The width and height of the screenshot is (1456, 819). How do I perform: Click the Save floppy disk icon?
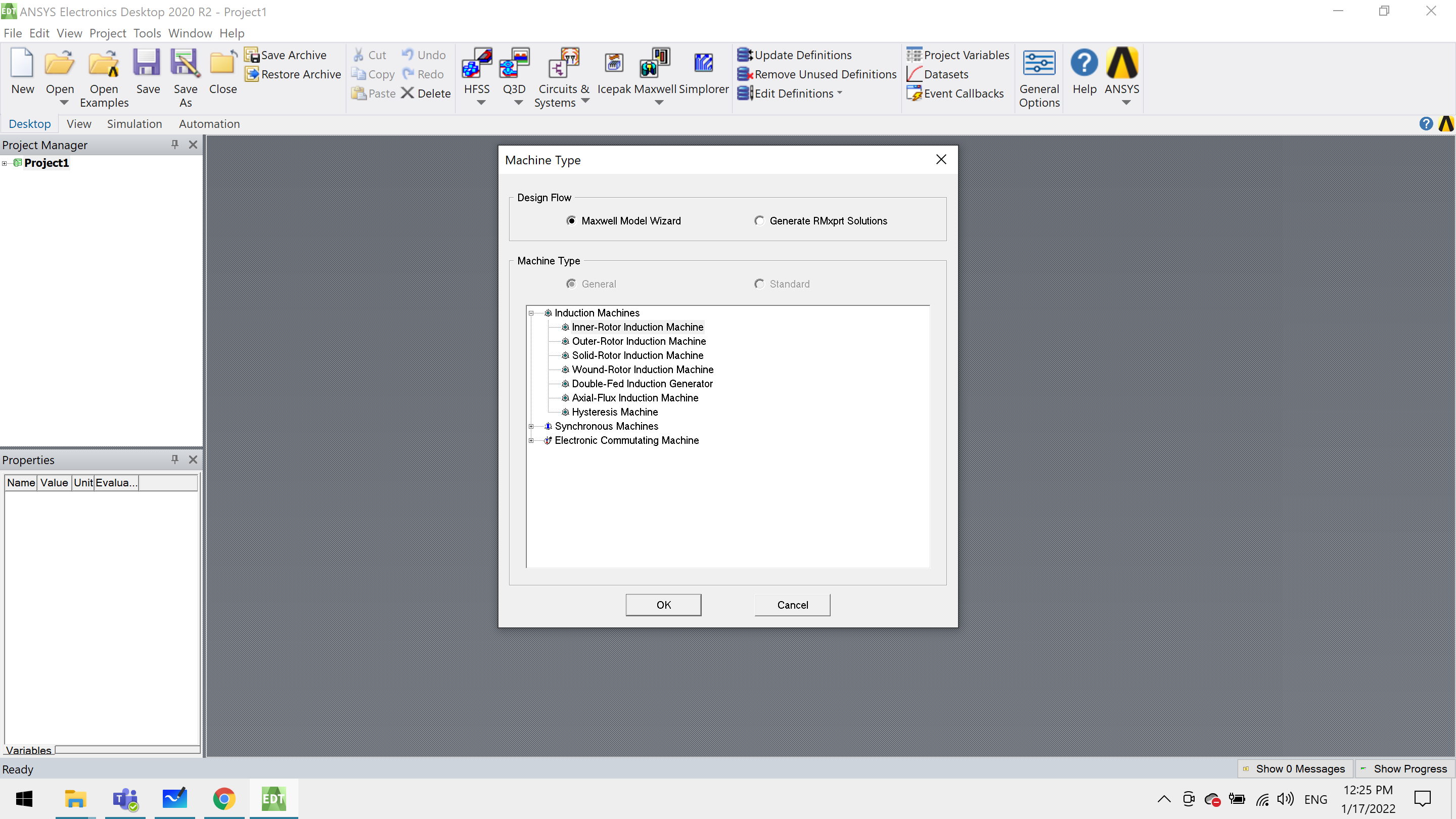(147, 63)
